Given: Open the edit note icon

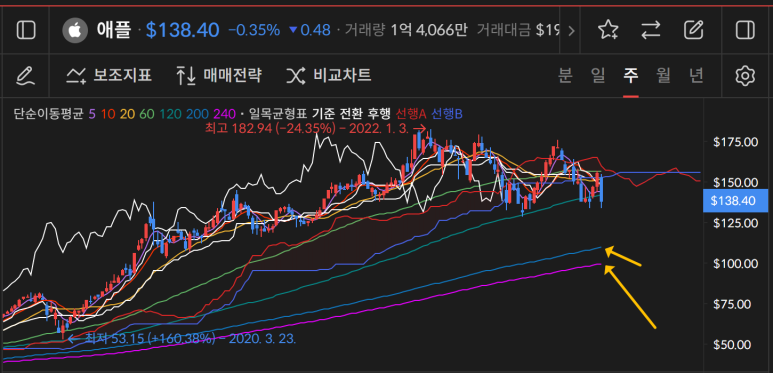Looking at the screenshot, I should (693, 31).
